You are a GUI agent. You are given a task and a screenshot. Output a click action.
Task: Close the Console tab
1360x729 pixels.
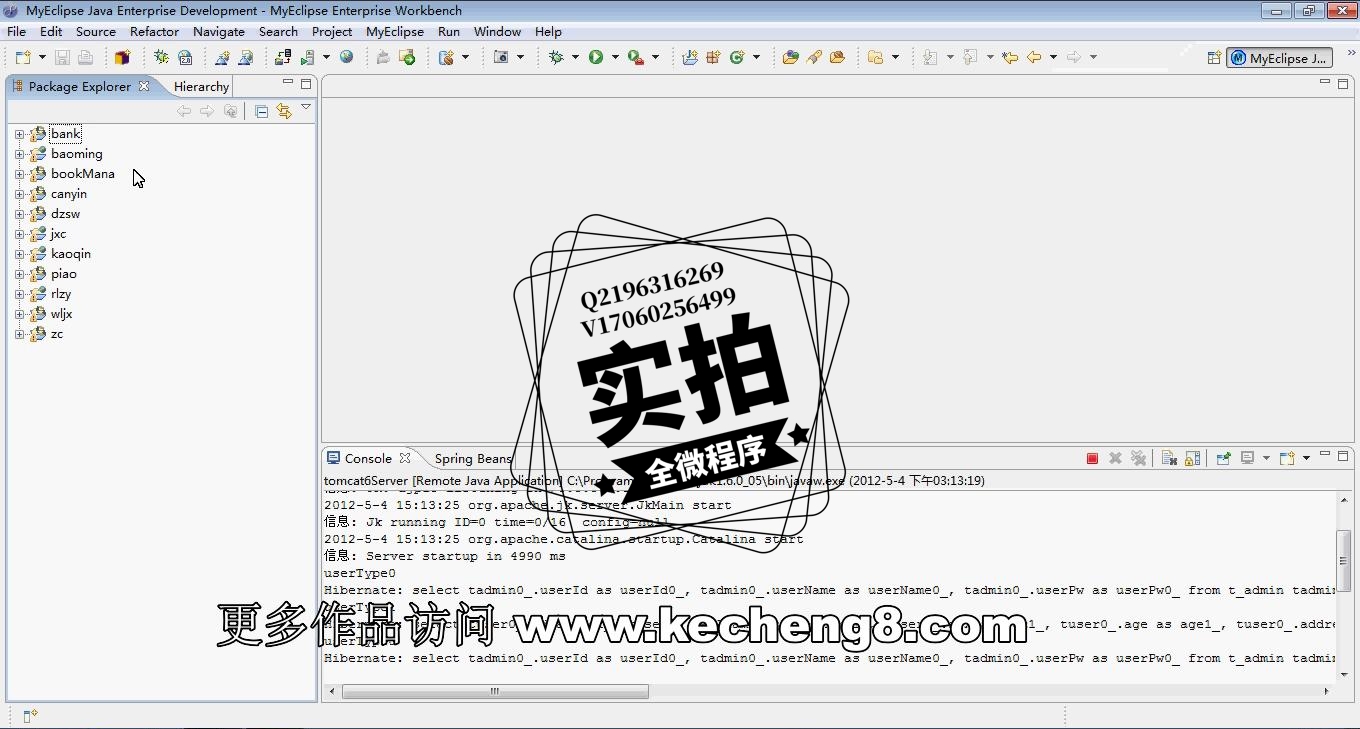coord(405,458)
